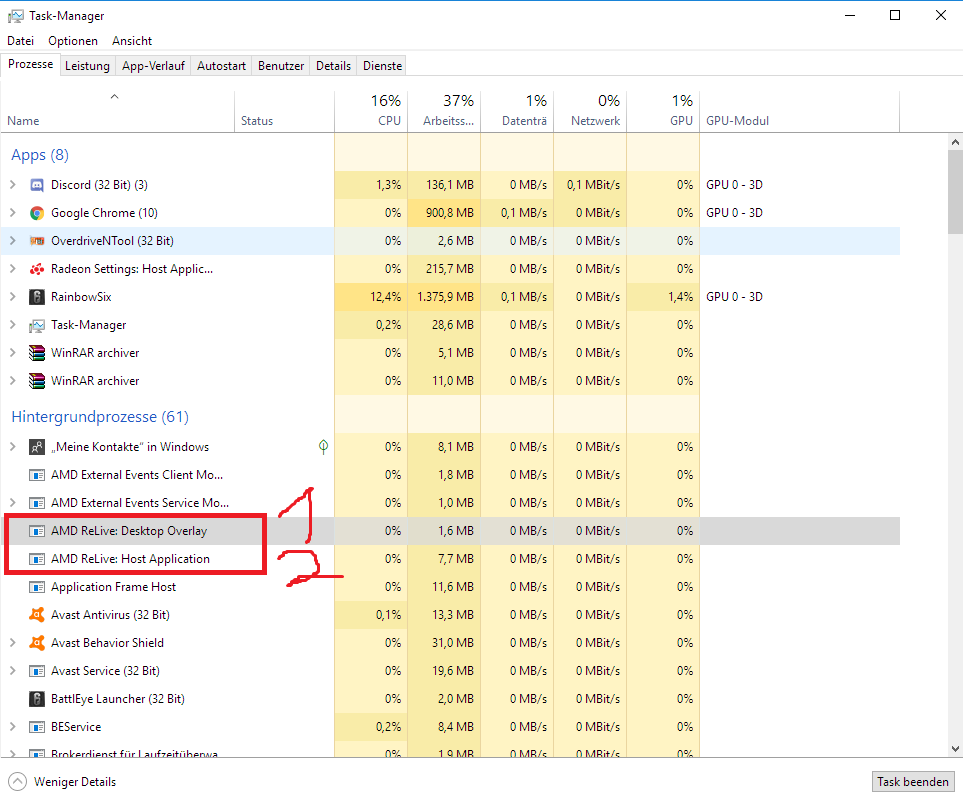Sort by the CPU column header
Image resolution: width=963 pixels, height=803 pixels.
(371, 111)
